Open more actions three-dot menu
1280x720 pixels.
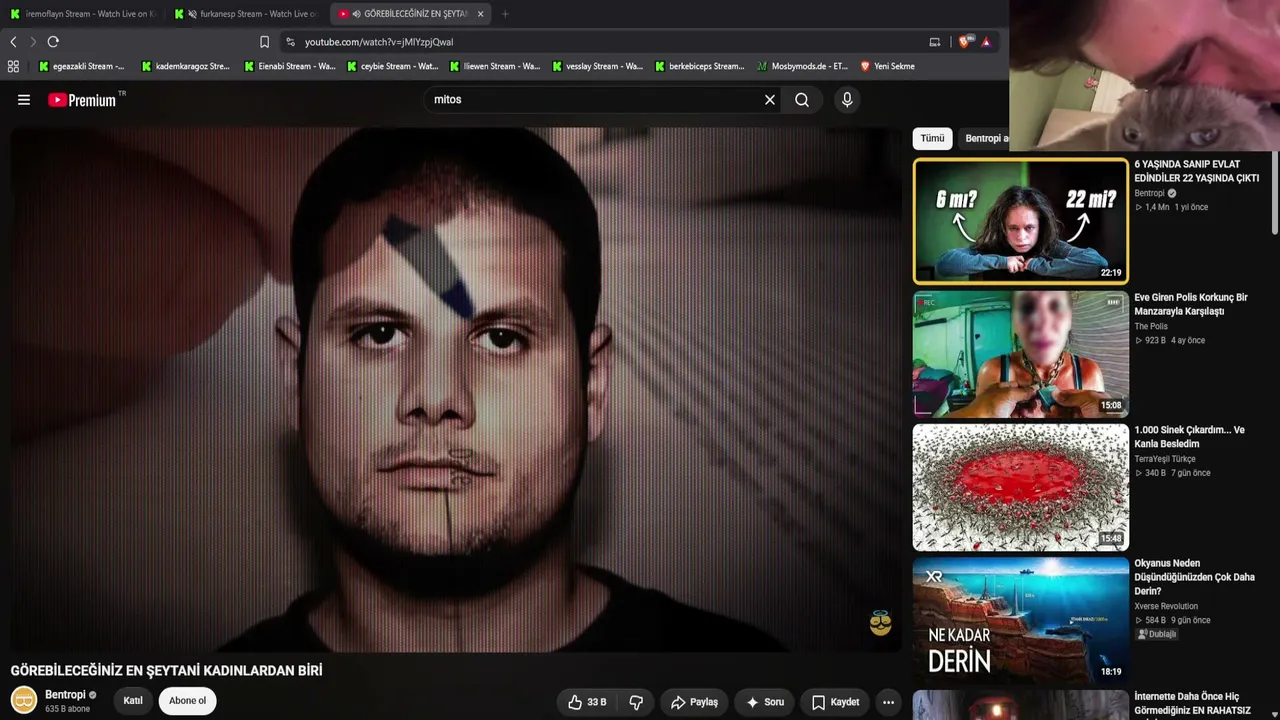888,702
